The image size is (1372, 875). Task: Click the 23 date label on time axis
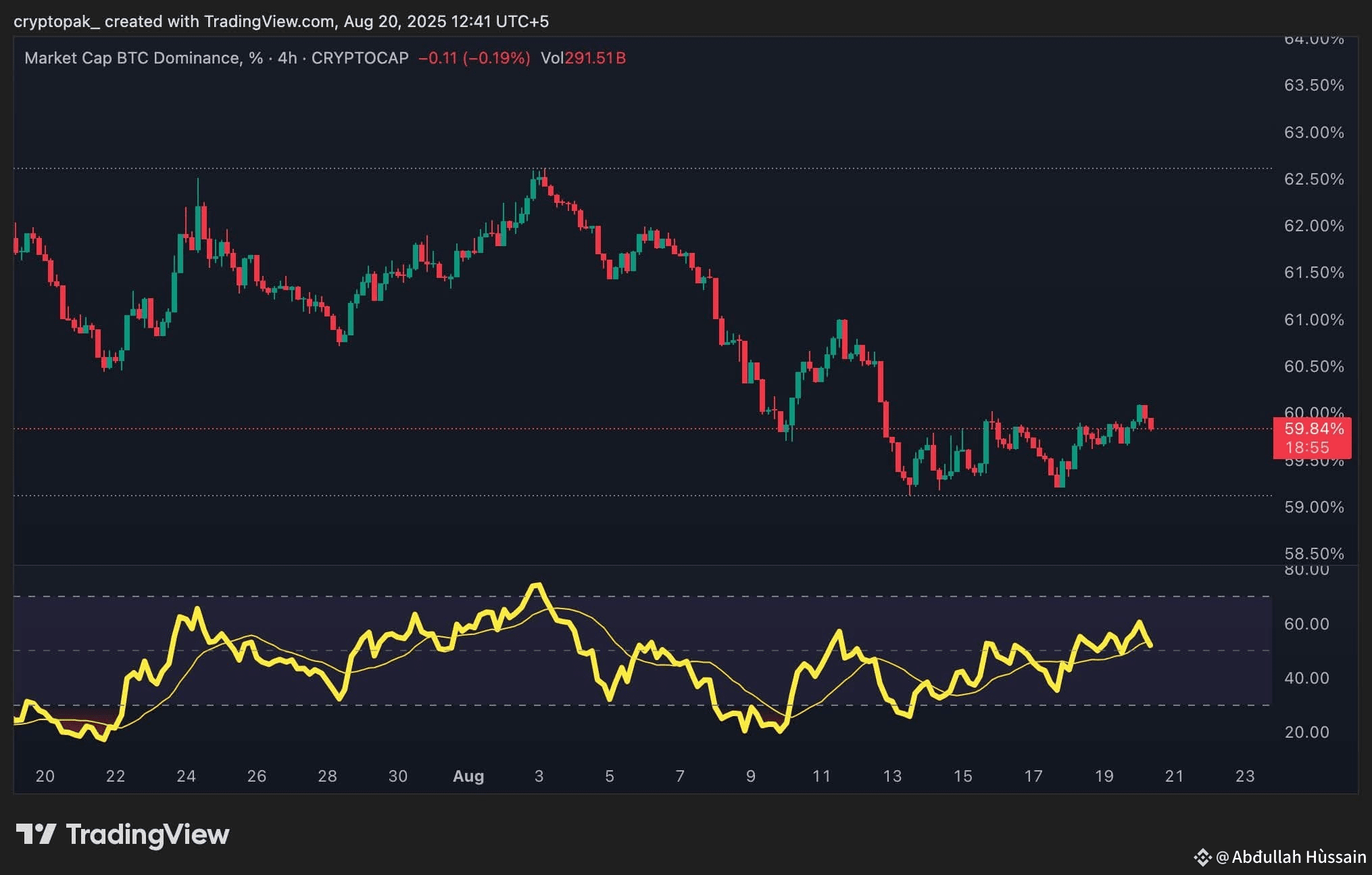[x=1245, y=776]
